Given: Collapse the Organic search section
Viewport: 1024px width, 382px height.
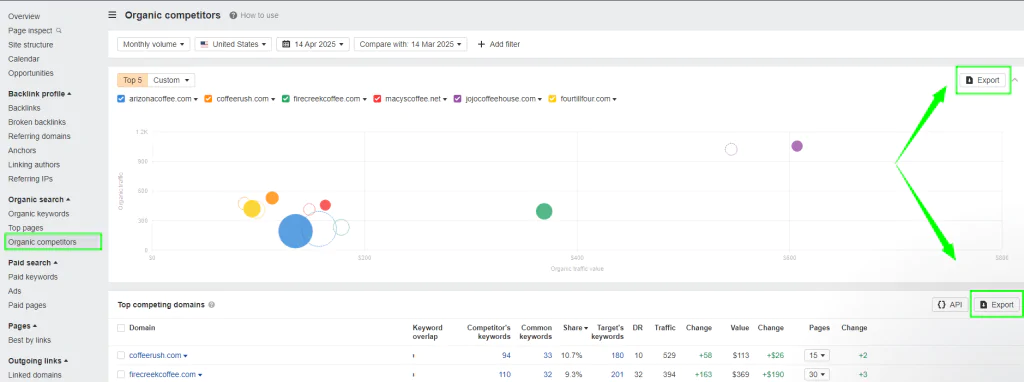Looking at the screenshot, I should click(x=39, y=200).
